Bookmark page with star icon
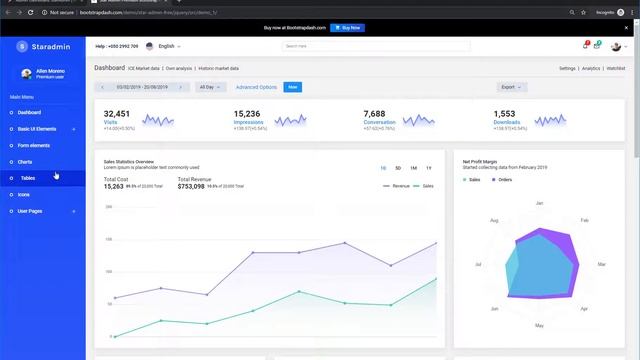 pos(583,13)
